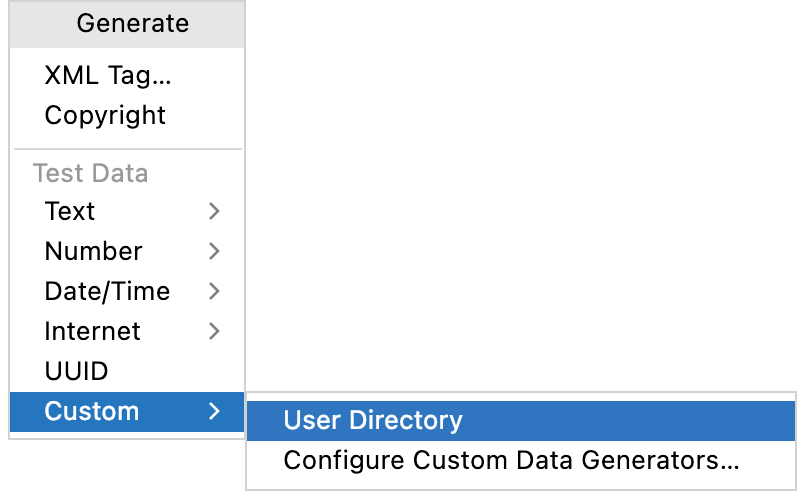Click the Test Data section label
Viewport: 804px width, 498px height.
click(91, 173)
